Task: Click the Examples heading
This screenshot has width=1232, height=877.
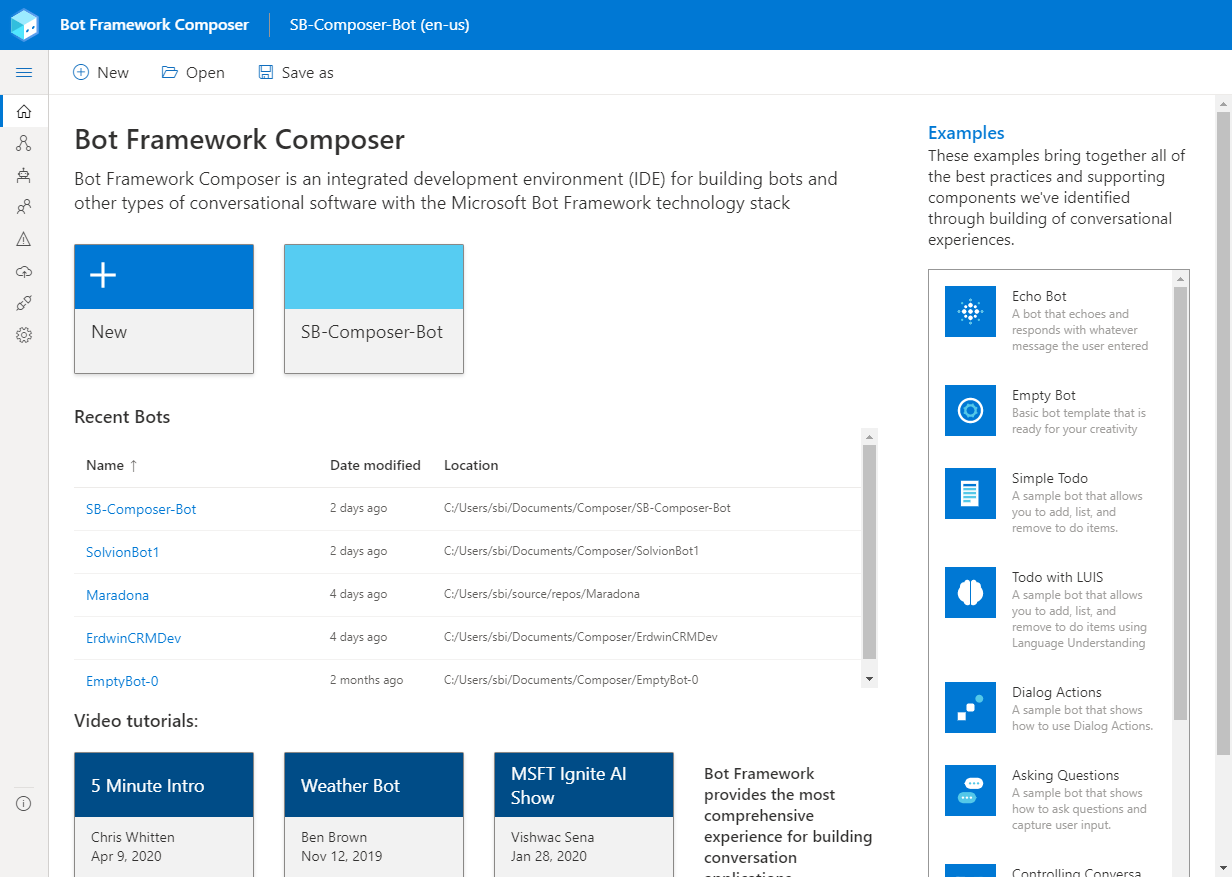Action: click(x=966, y=133)
